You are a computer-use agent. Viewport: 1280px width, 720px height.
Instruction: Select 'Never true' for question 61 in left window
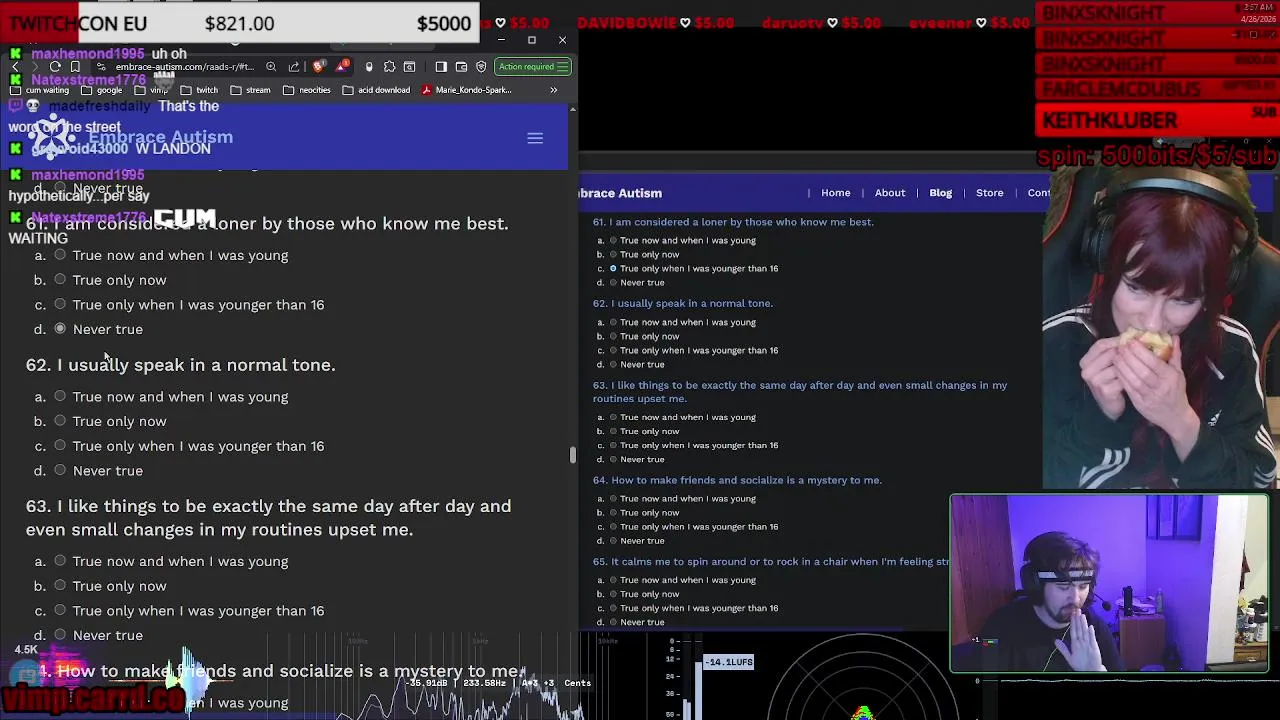60,329
